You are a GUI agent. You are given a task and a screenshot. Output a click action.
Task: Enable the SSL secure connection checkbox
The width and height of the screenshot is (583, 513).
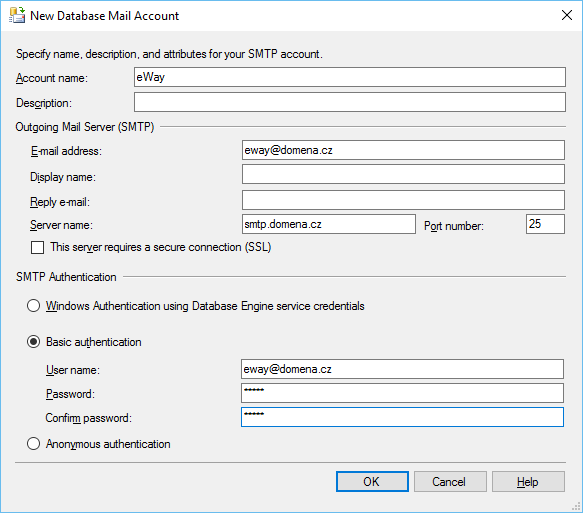[x=37, y=248]
